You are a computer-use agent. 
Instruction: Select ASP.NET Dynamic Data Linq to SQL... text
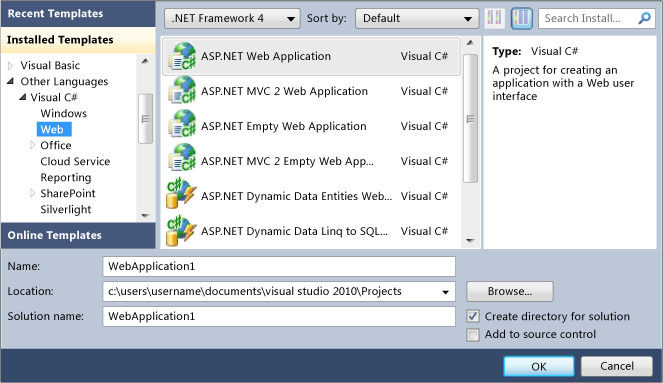point(294,231)
